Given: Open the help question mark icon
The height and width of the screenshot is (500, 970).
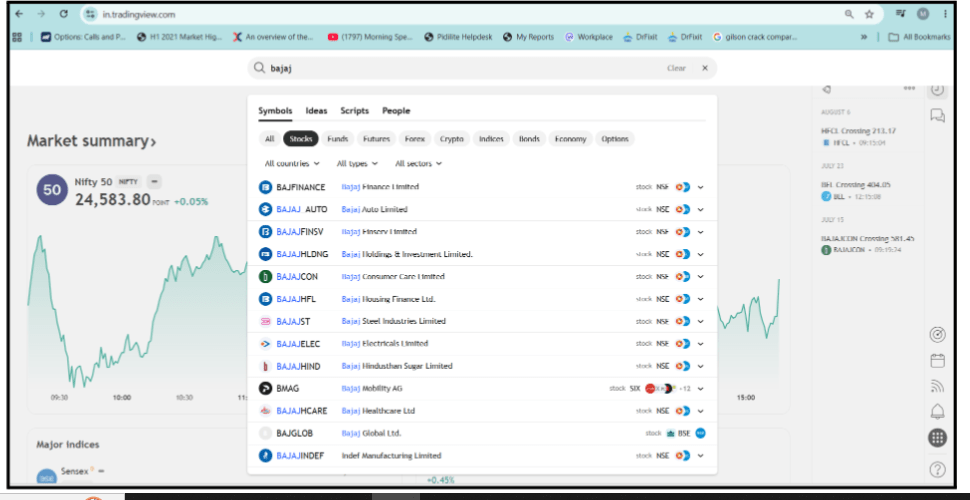Looking at the screenshot, I should [938, 470].
